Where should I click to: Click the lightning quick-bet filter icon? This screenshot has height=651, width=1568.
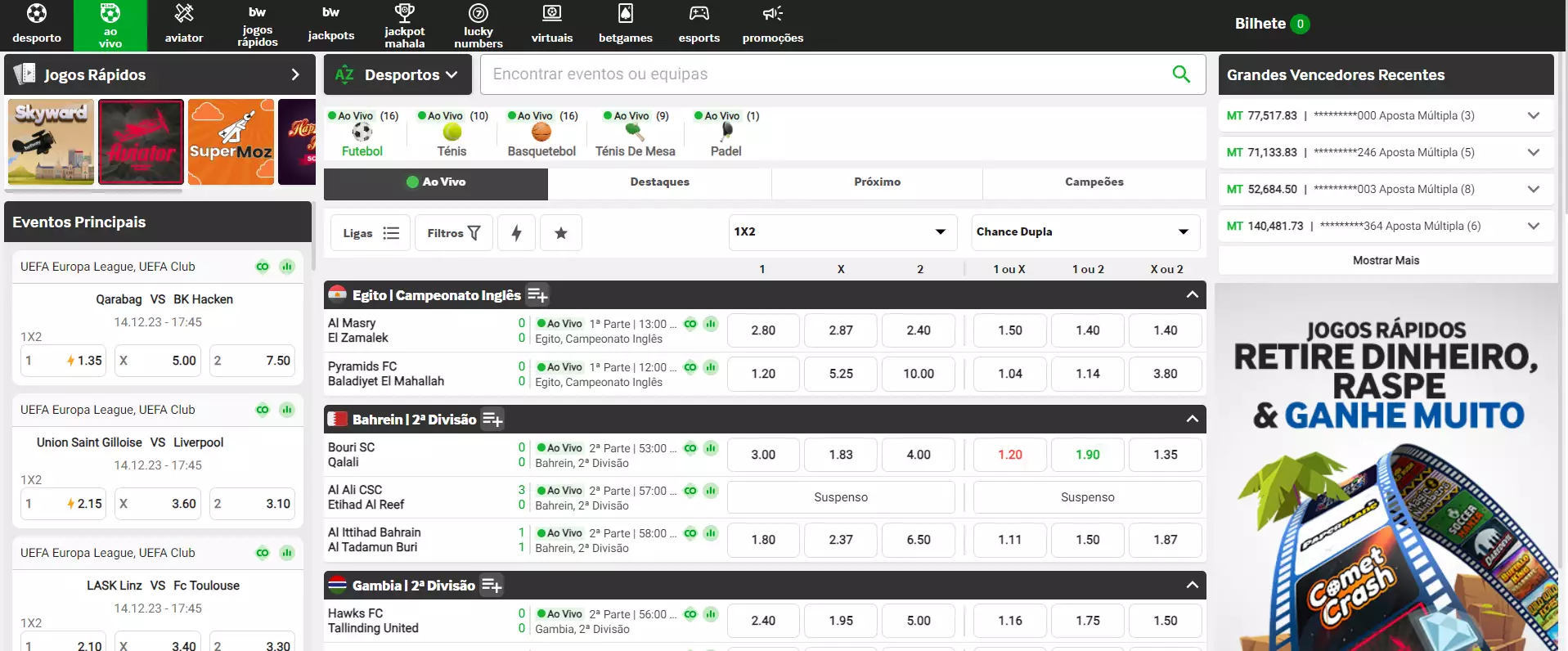coord(516,233)
